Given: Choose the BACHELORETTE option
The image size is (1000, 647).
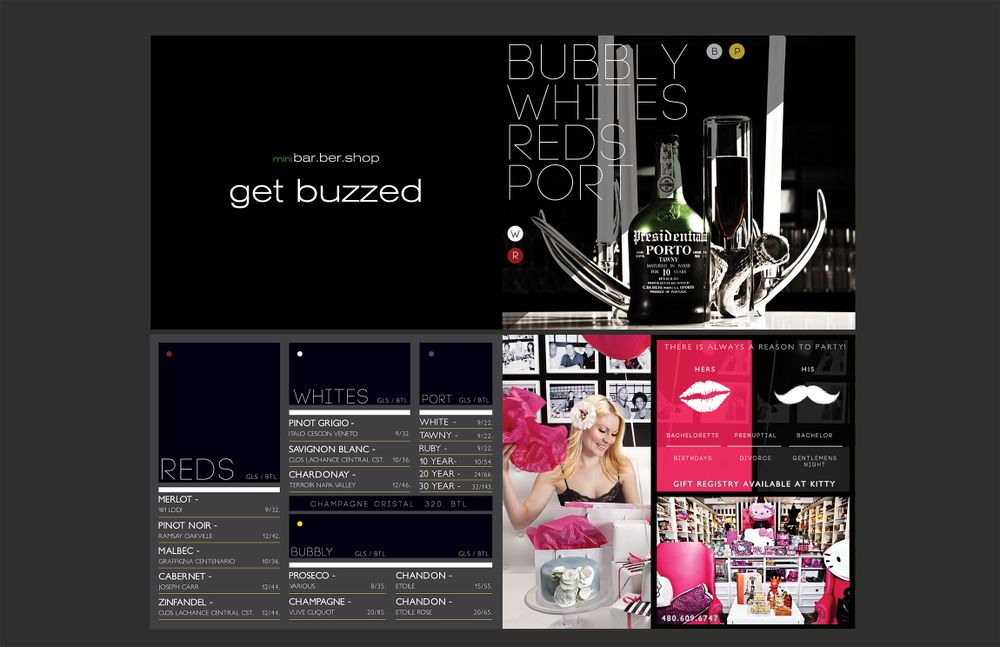Looking at the screenshot, I should [693, 435].
